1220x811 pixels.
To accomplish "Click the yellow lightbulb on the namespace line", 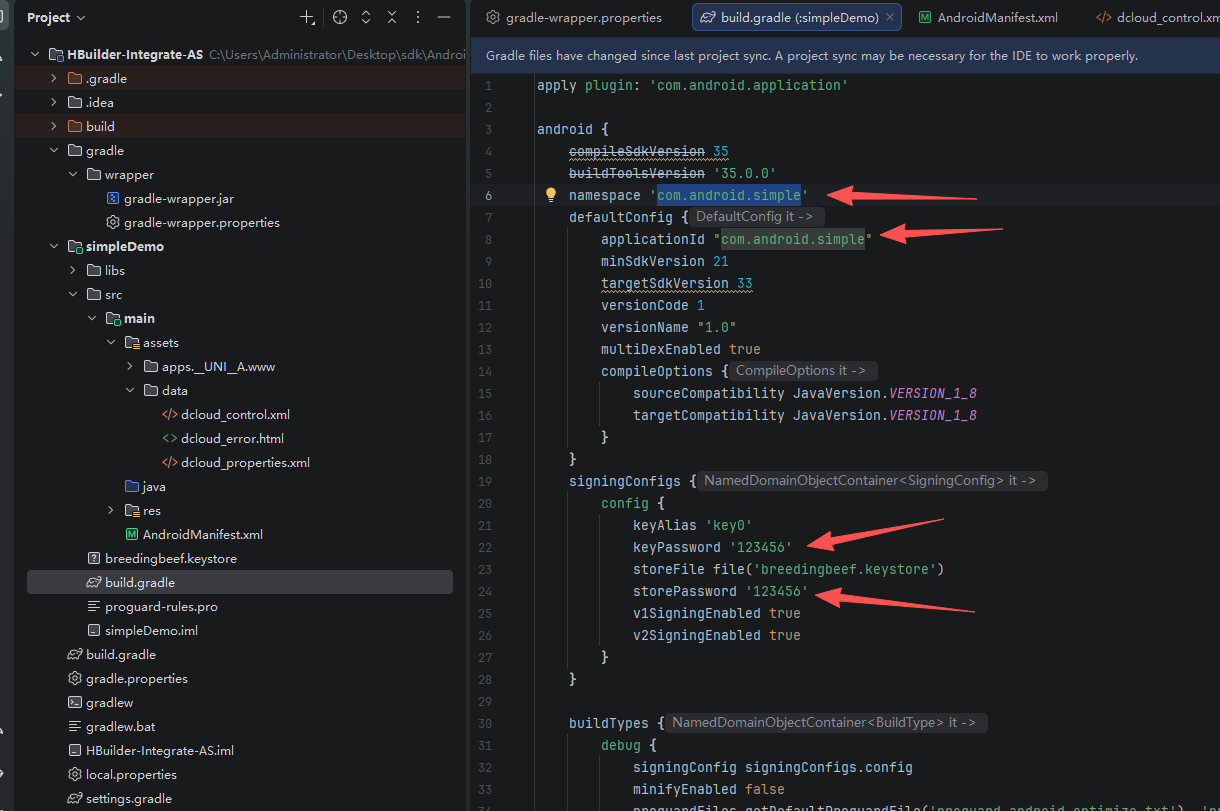I will tap(550, 195).
